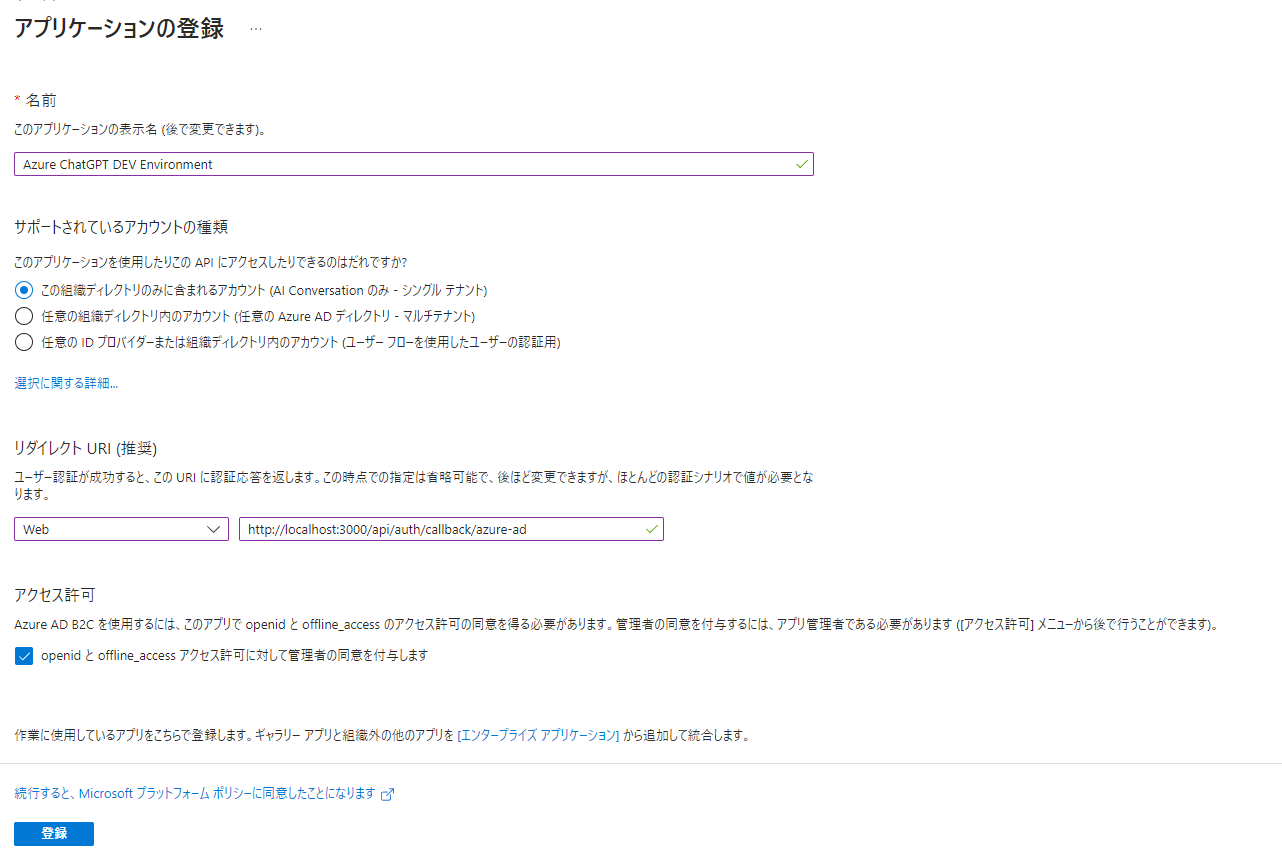Open the Web platform dropdown

(121, 529)
